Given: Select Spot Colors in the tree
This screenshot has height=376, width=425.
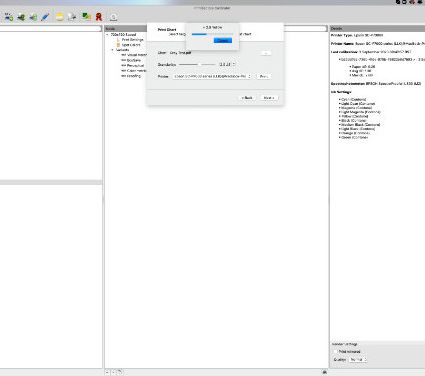Looking at the screenshot, I should pos(131,45).
